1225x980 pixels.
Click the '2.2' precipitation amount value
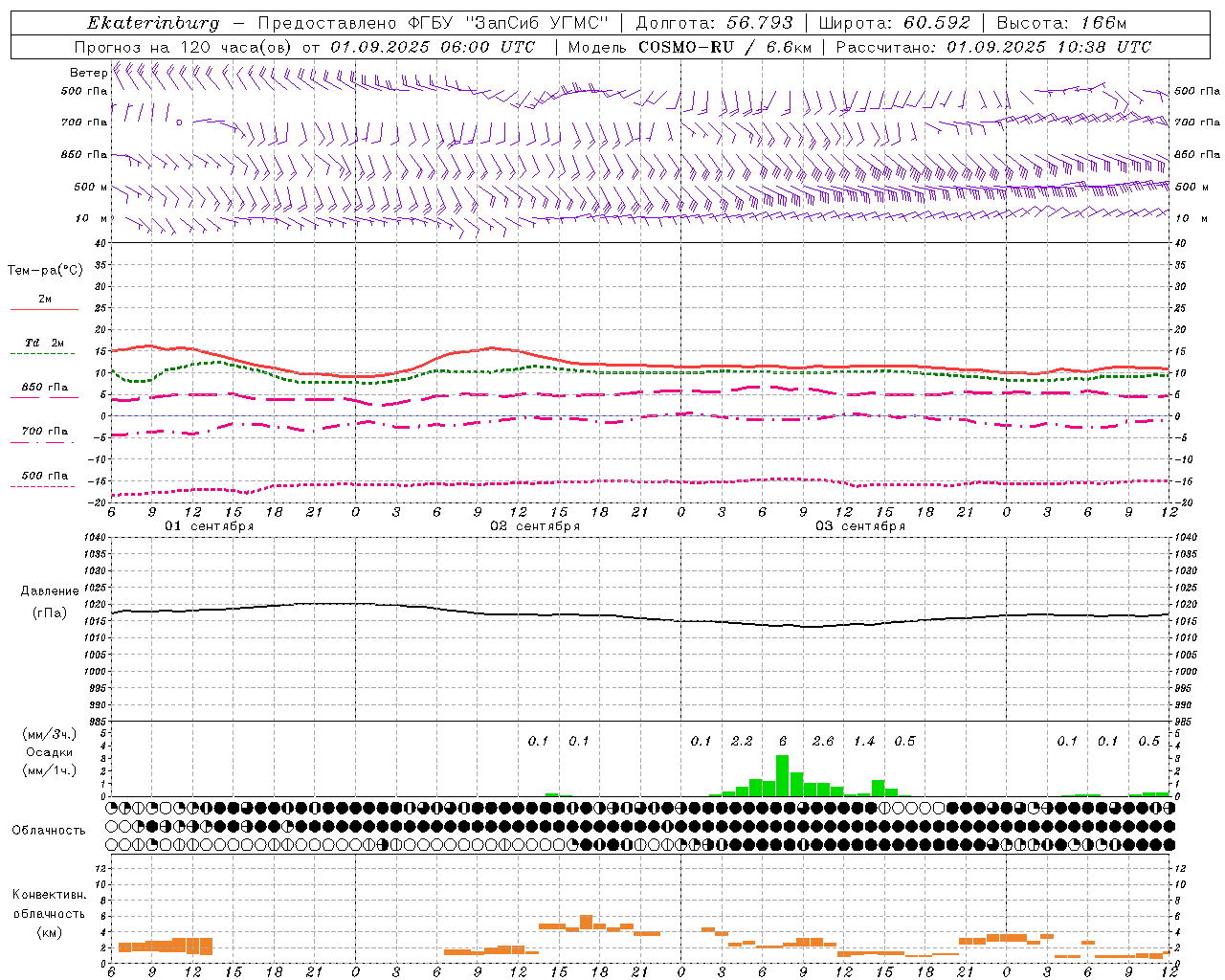[742, 741]
